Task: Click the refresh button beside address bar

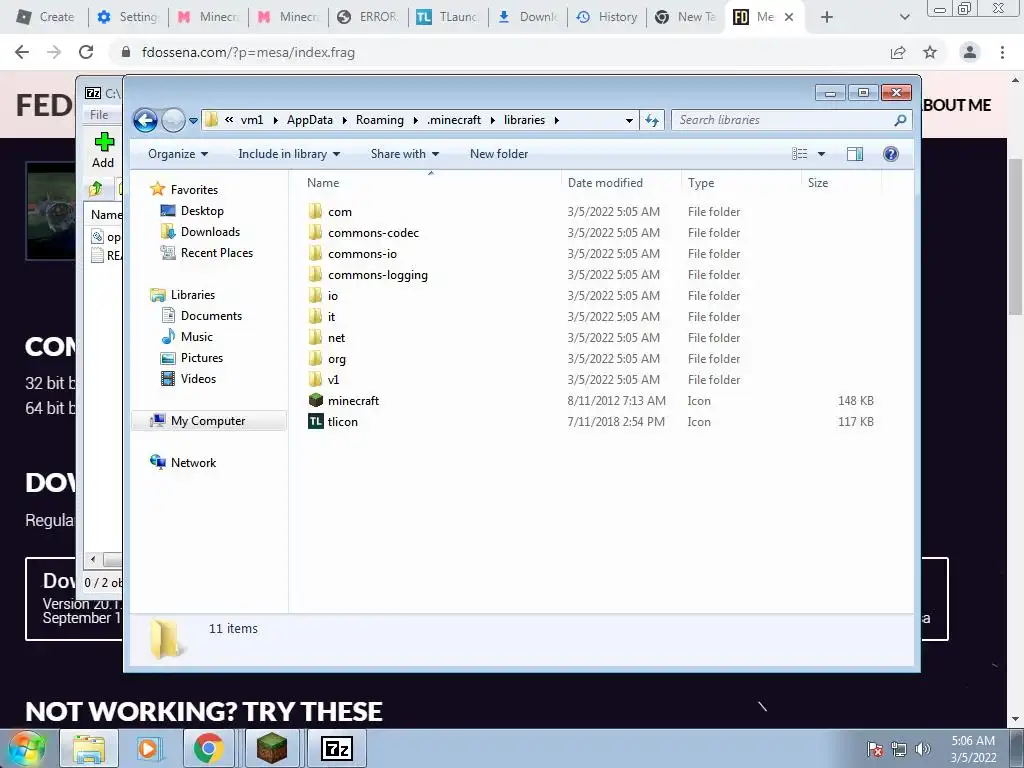Action: pos(652,120)
